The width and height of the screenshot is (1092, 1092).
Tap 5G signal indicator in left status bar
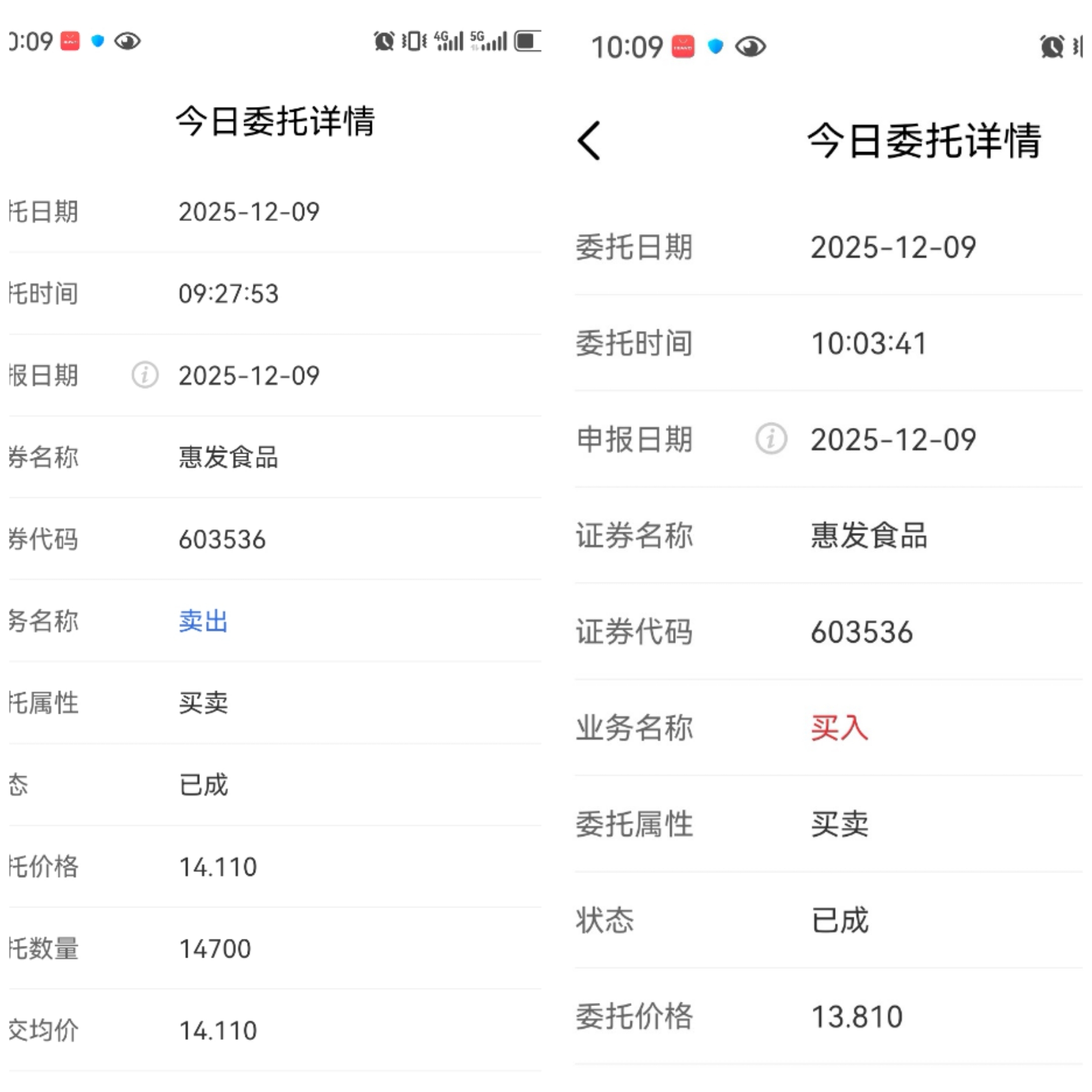tap(488, 41)
